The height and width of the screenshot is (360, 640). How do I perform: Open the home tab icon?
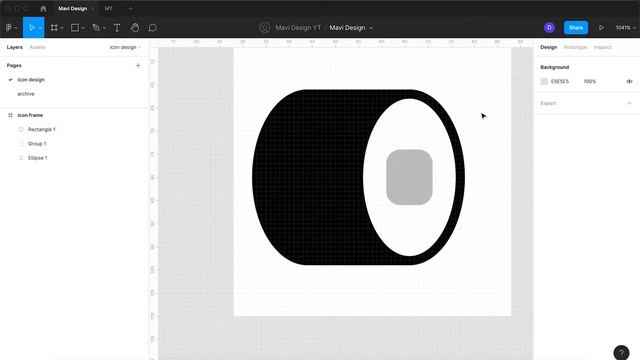click(43, 8)
